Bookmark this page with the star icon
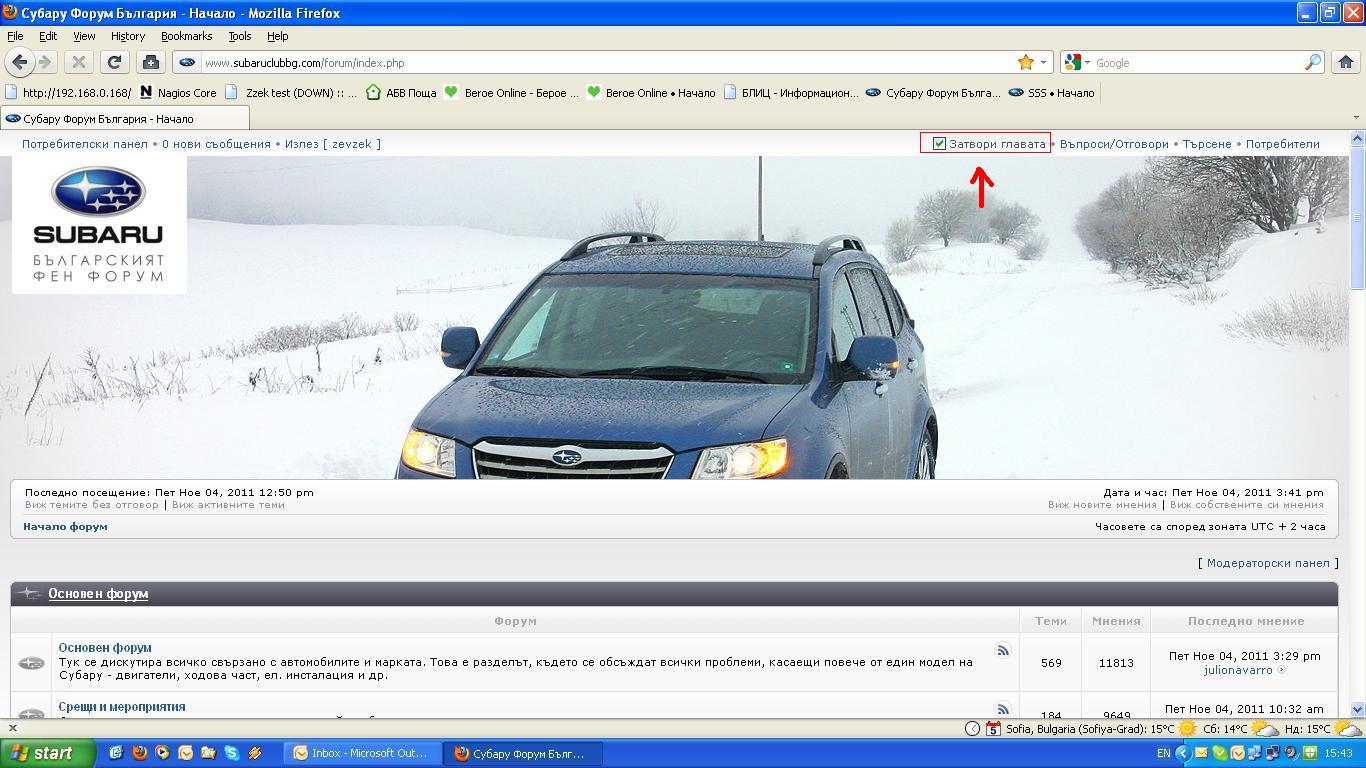The height and width of the screenshot is (768, 1366). 1025,62
